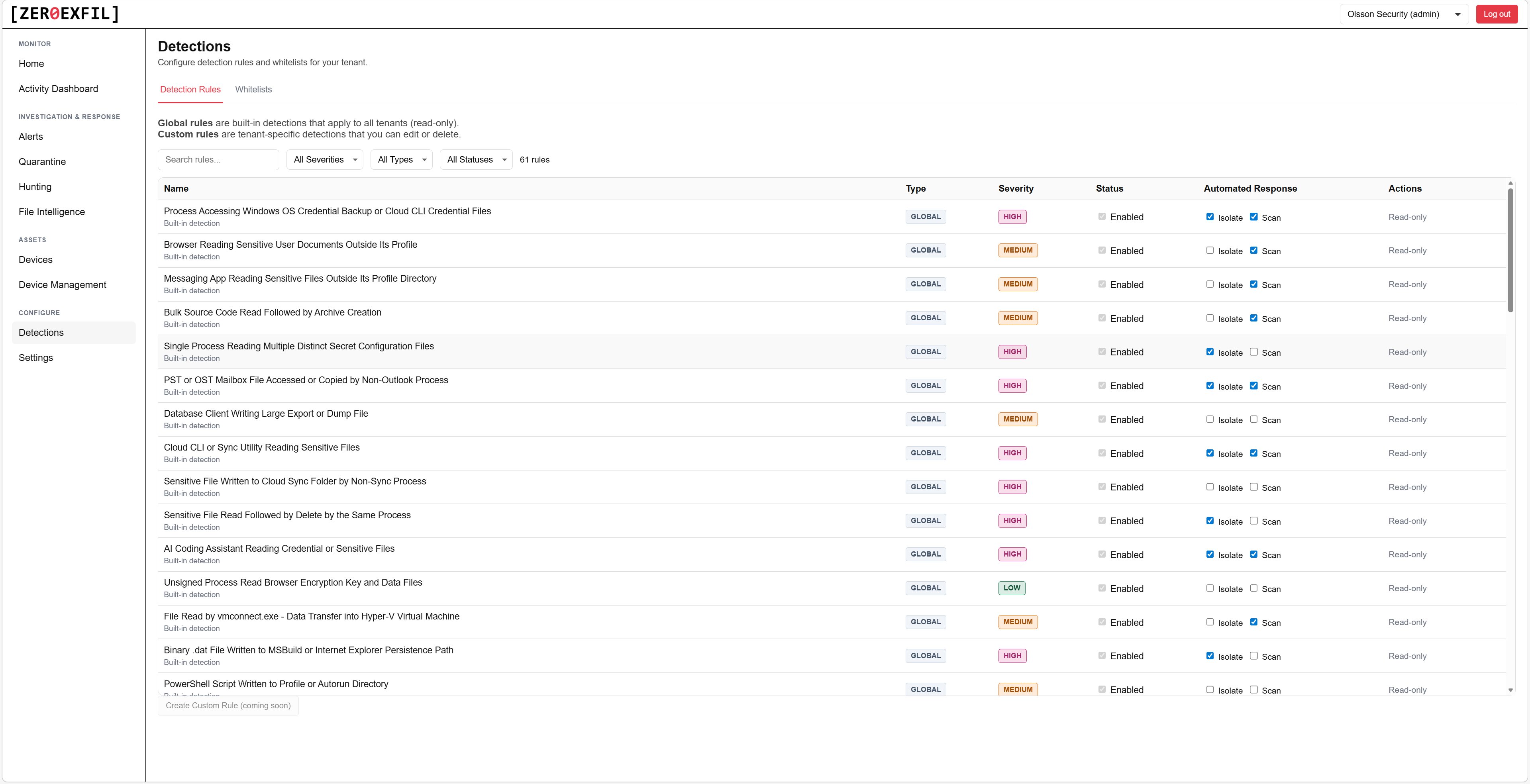Viewport: 1530px width, 784px height.
Task: Disable Scan for Bulk Source Code Read rule
Action: point(1254,318)
